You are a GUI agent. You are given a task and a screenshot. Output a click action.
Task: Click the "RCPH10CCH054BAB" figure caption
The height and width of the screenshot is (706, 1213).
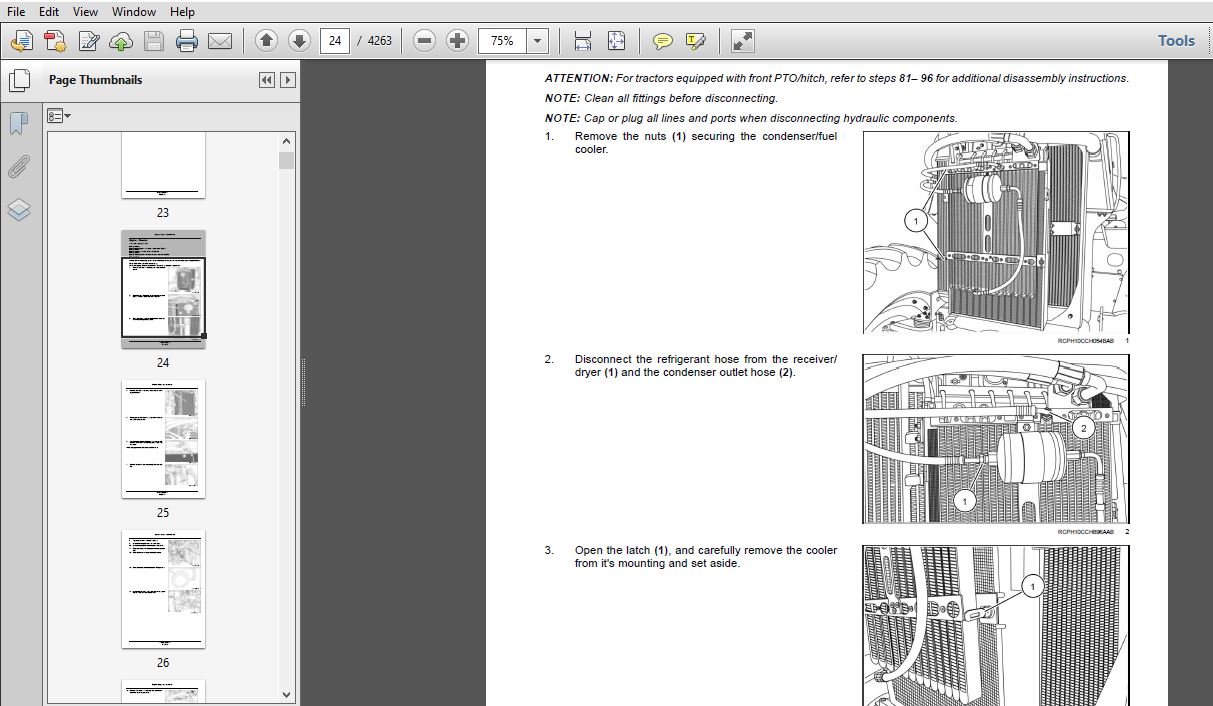(1085, 341)
